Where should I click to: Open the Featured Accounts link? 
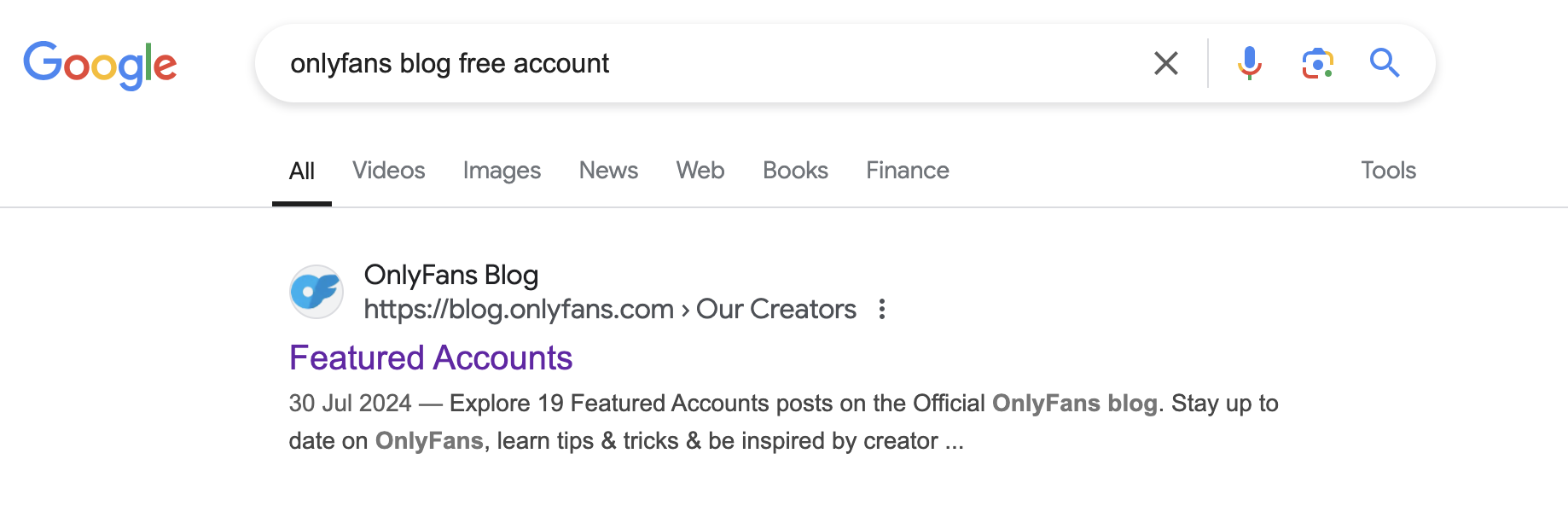pos(430,358)
